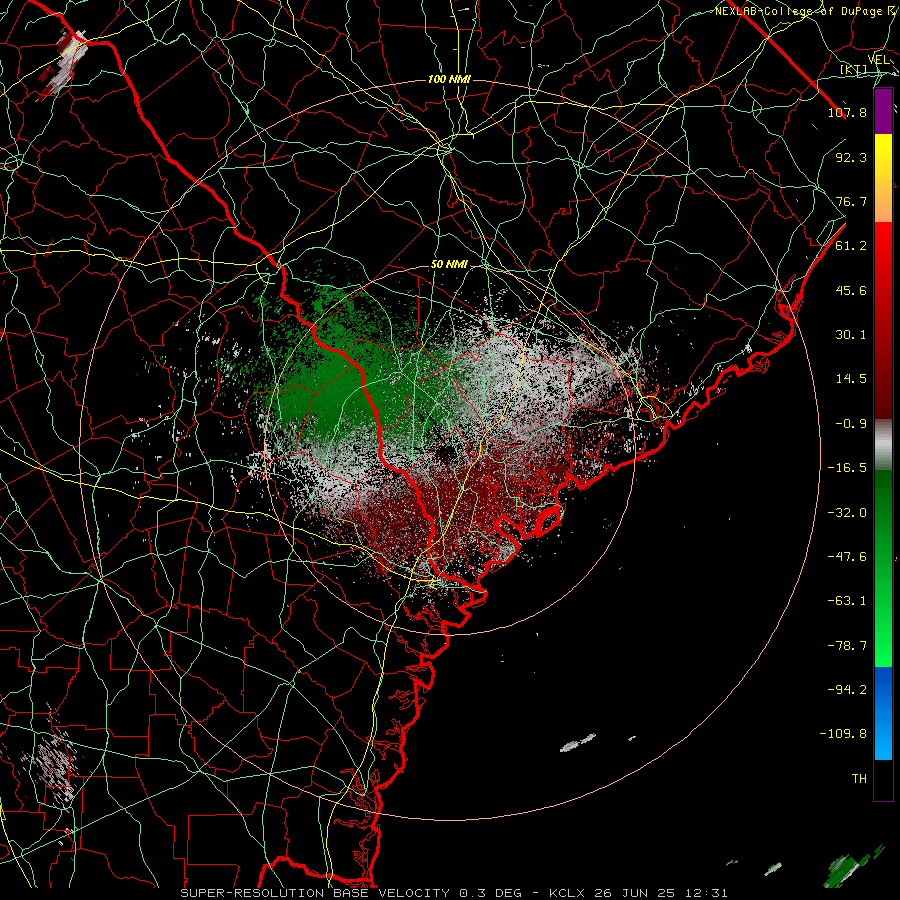Click the 45.6 value on velocity scale
900x900 pixels.
pyautogui.click(x=851, y=290)
